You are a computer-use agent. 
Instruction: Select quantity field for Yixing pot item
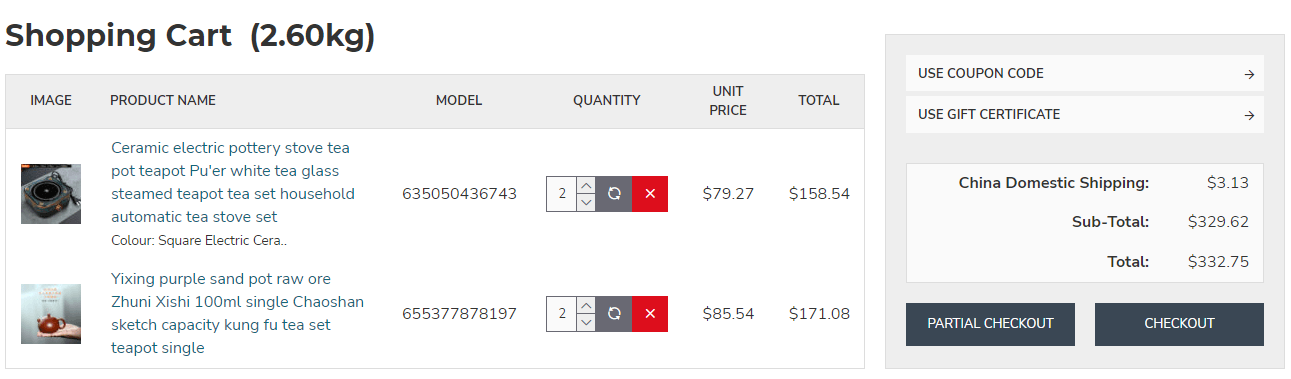click(x=562, y=314)
